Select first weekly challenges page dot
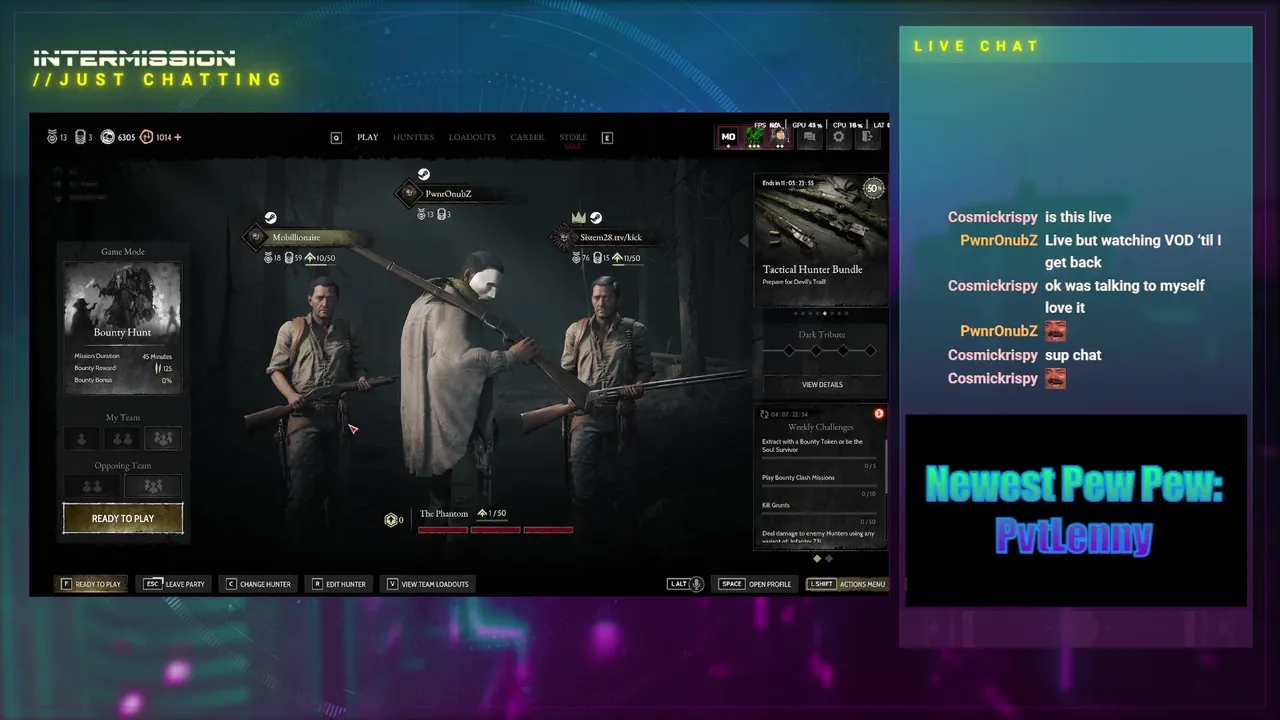 pos(816,558)
